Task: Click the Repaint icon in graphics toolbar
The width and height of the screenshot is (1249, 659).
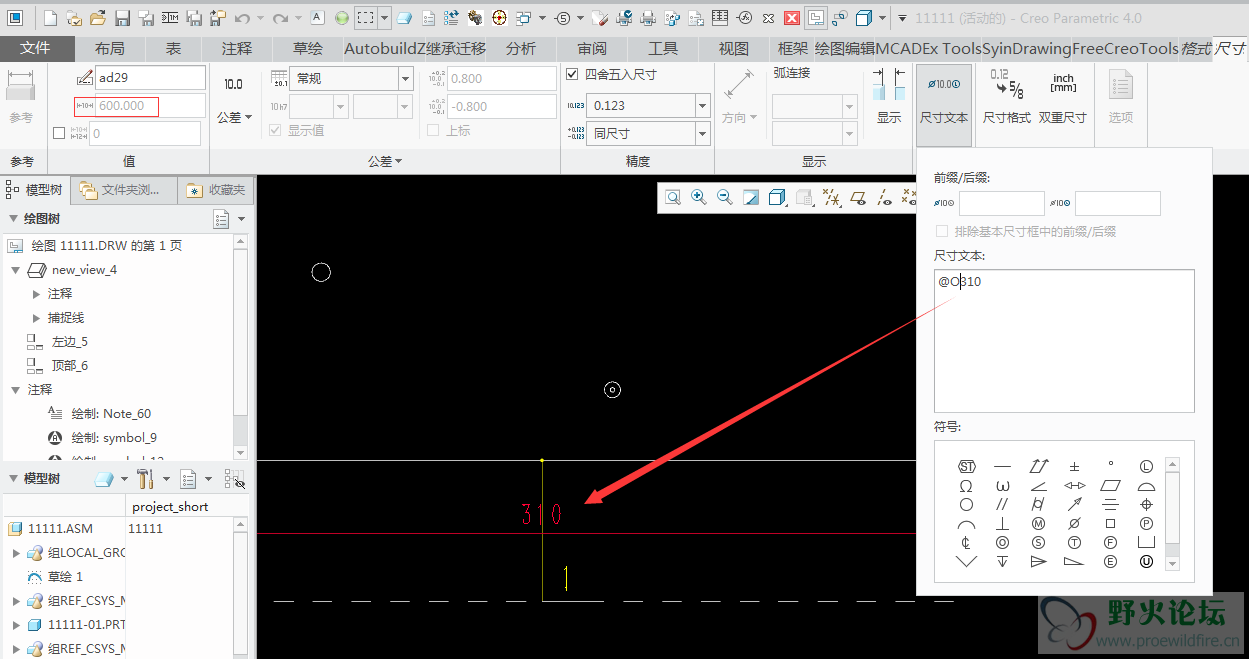Action: point(751,198)
